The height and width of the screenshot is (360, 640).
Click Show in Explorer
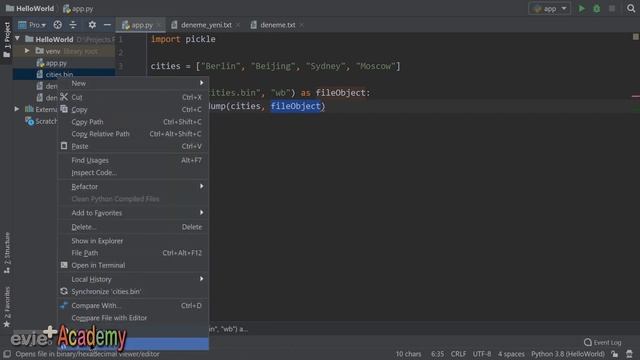133,241
